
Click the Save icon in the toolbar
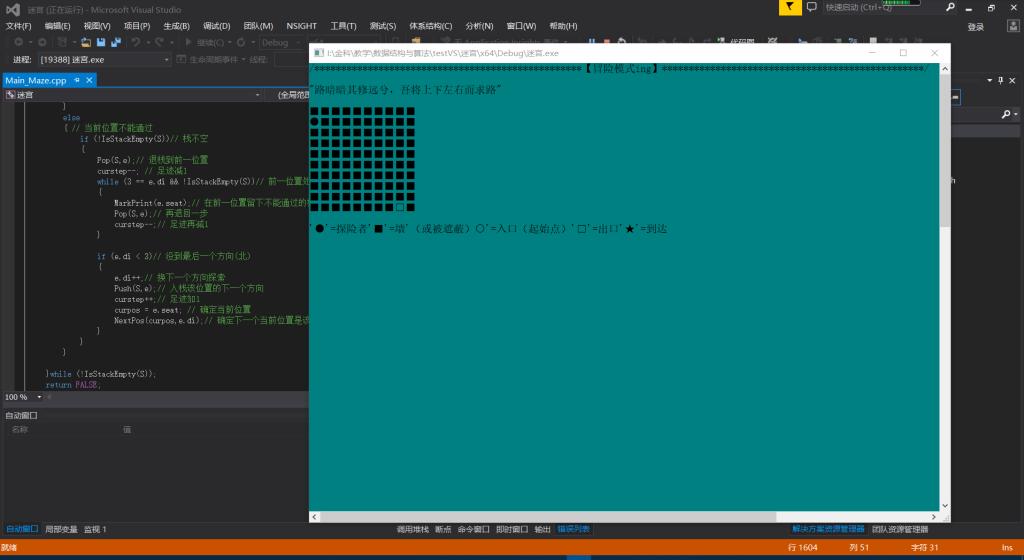click(x=101, y=43)
